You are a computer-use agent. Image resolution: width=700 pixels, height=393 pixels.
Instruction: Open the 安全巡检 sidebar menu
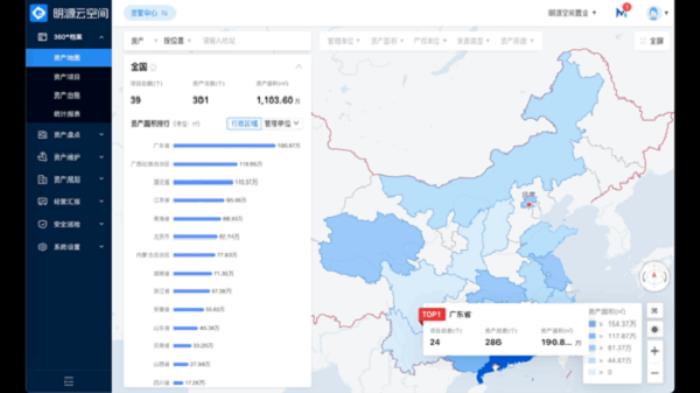(69, 224)
